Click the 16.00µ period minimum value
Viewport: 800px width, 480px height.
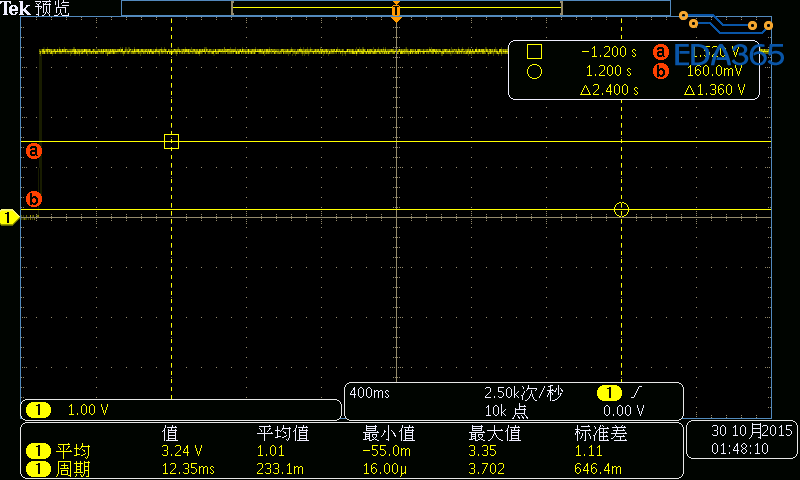[x=385, y=469]
